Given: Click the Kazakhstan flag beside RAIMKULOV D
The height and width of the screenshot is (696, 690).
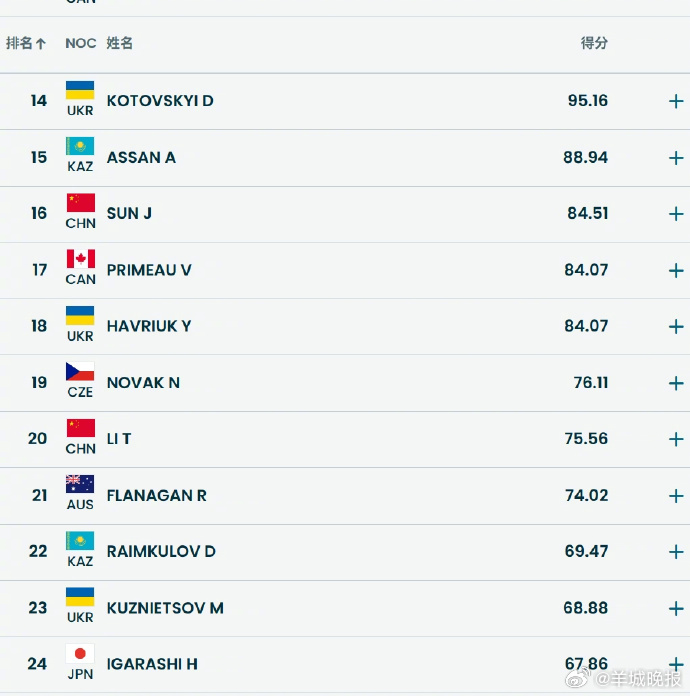Looking at the screenshot, I should click(80, 541).
